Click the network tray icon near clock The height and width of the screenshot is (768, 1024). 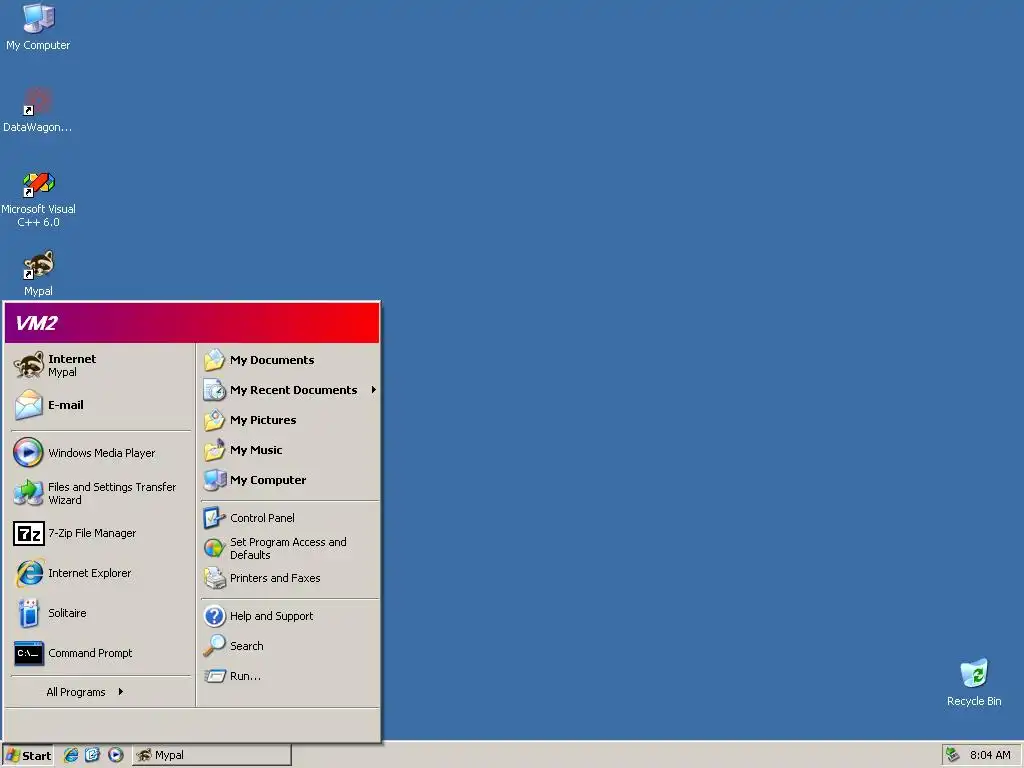click(953, 755)
